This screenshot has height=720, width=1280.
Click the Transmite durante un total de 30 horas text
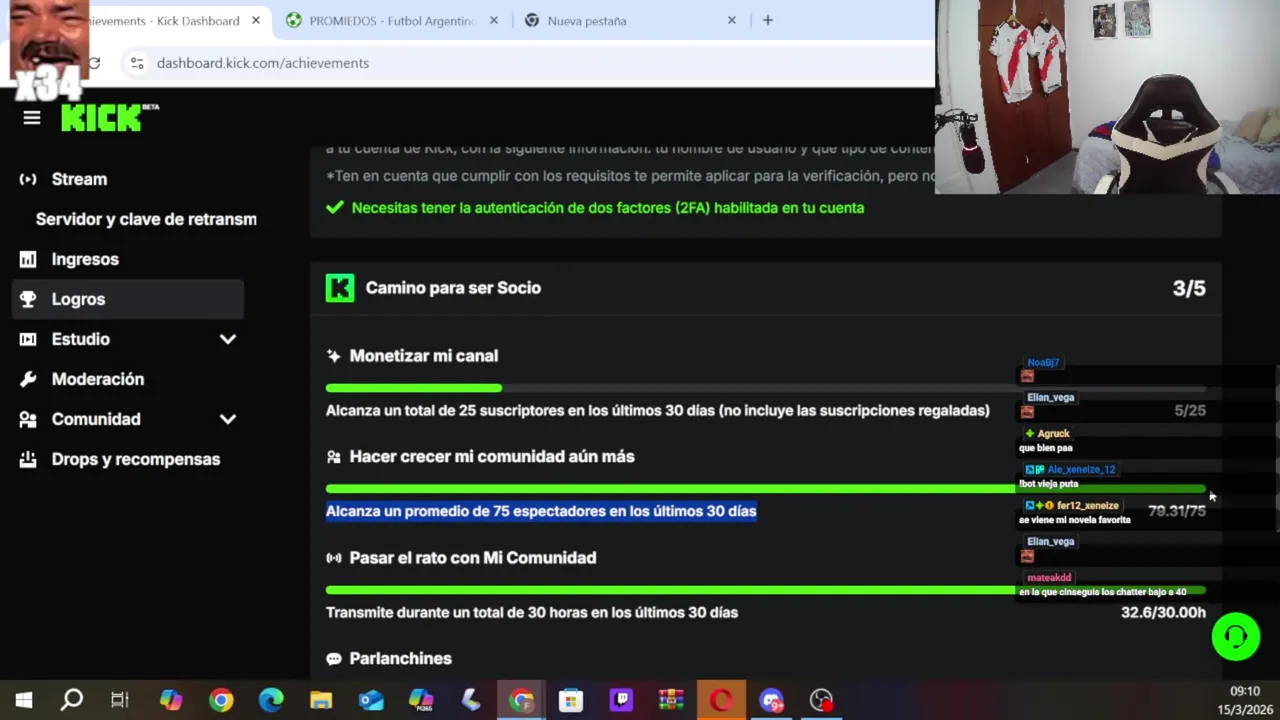tap(532, 612)
